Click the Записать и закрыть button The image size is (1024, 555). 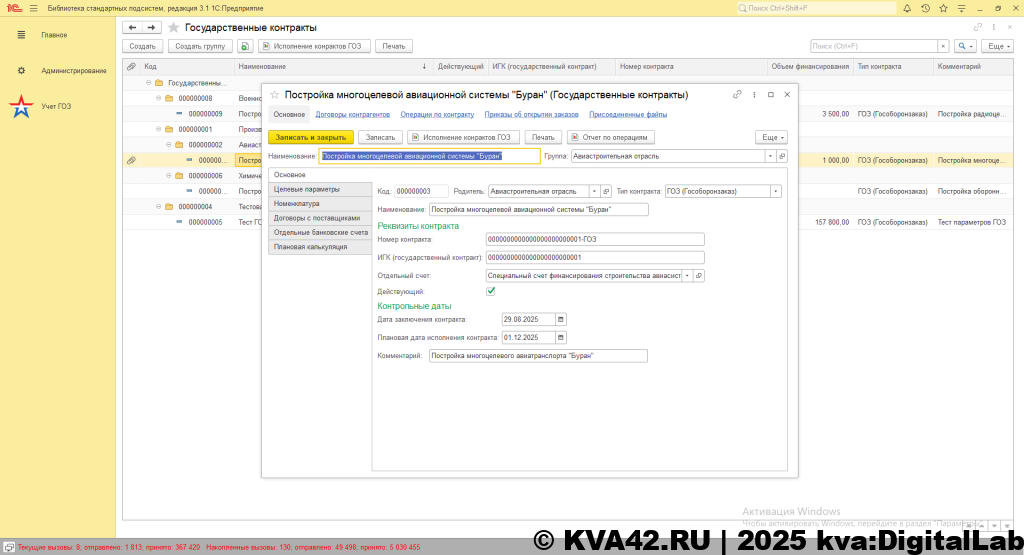tap(310, 137)
